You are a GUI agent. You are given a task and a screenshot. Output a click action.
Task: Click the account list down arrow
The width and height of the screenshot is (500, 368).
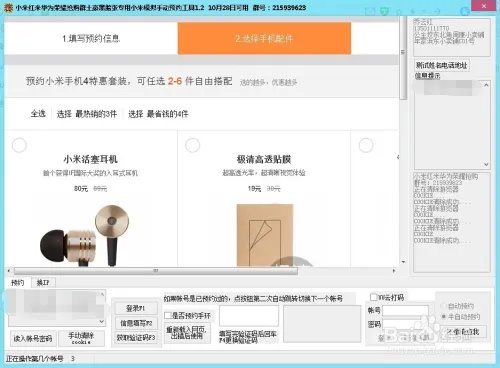[102, 322]
